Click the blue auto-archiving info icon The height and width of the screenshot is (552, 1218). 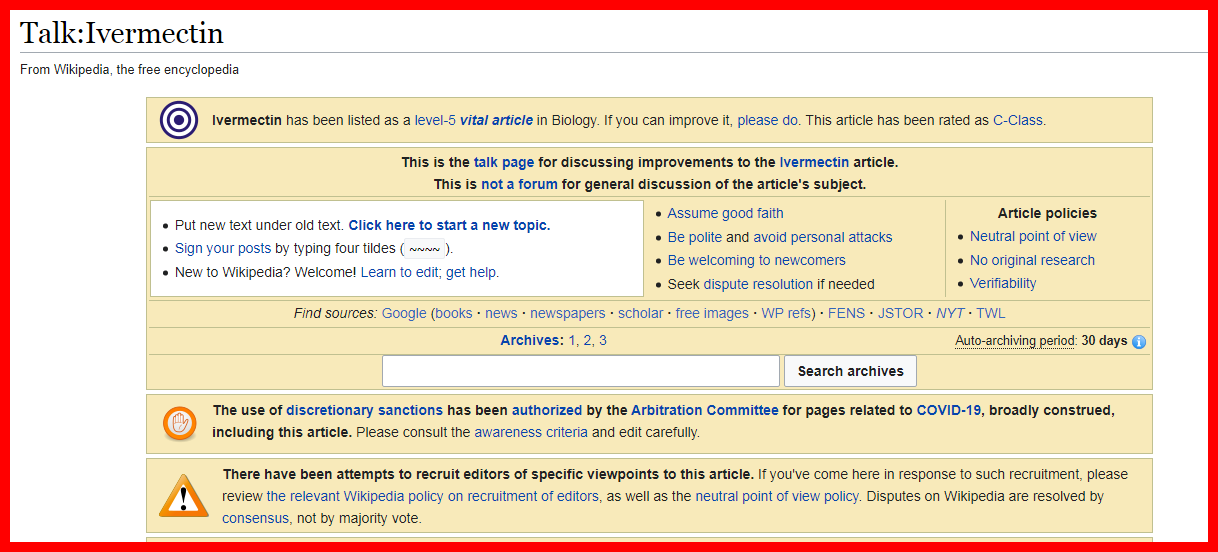(1139, 342)
